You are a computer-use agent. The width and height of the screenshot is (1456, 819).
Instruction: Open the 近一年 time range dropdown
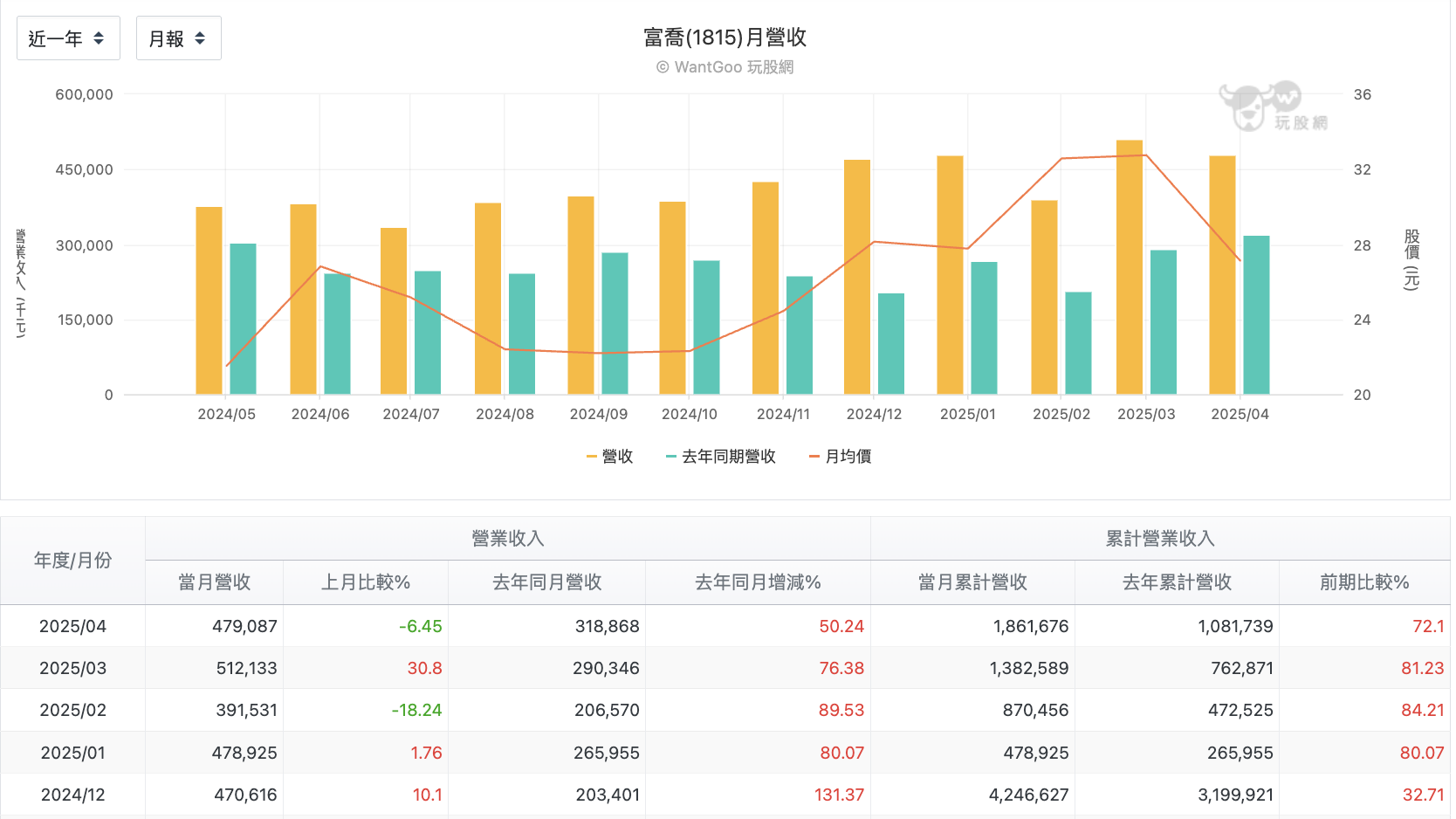(68, 38)
